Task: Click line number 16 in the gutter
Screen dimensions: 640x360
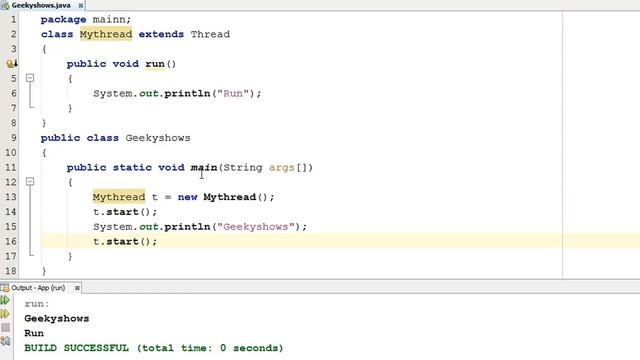Action: [x=11, y=241]
